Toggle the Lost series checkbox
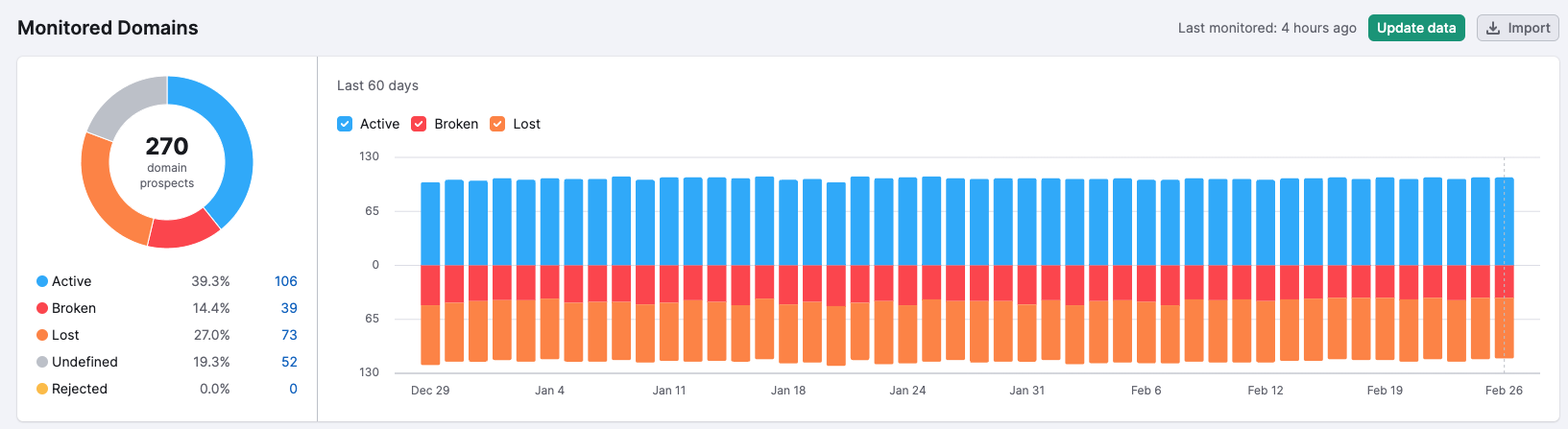The height and width of the screenshot is (429, 1568). [x=497, y=124]
